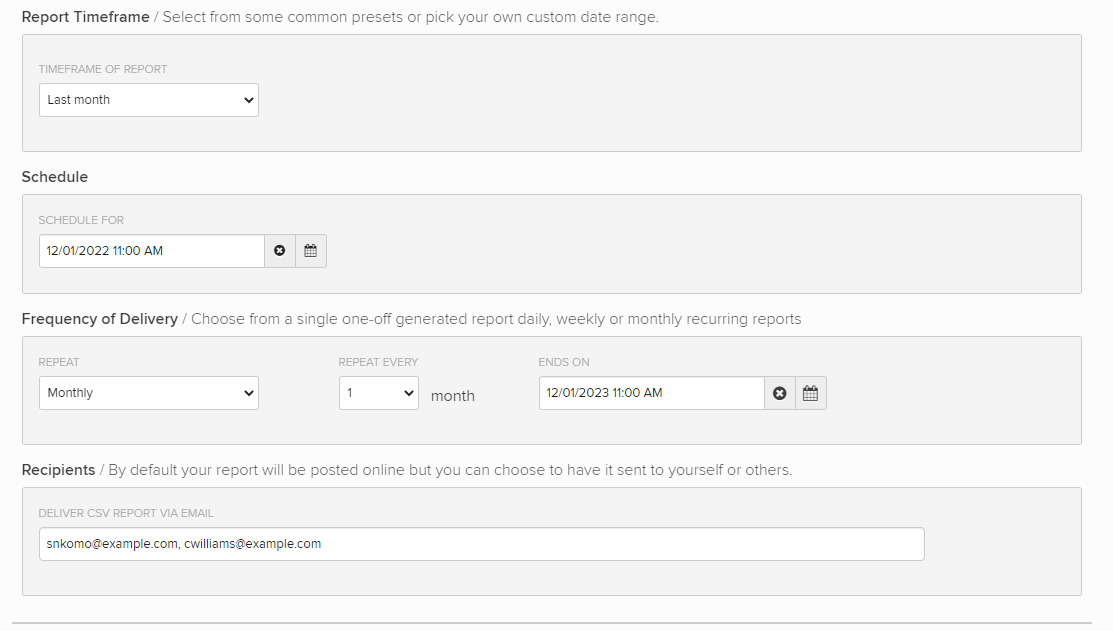
Task: Clear the Schedule For date value
Action: point(280,251)
